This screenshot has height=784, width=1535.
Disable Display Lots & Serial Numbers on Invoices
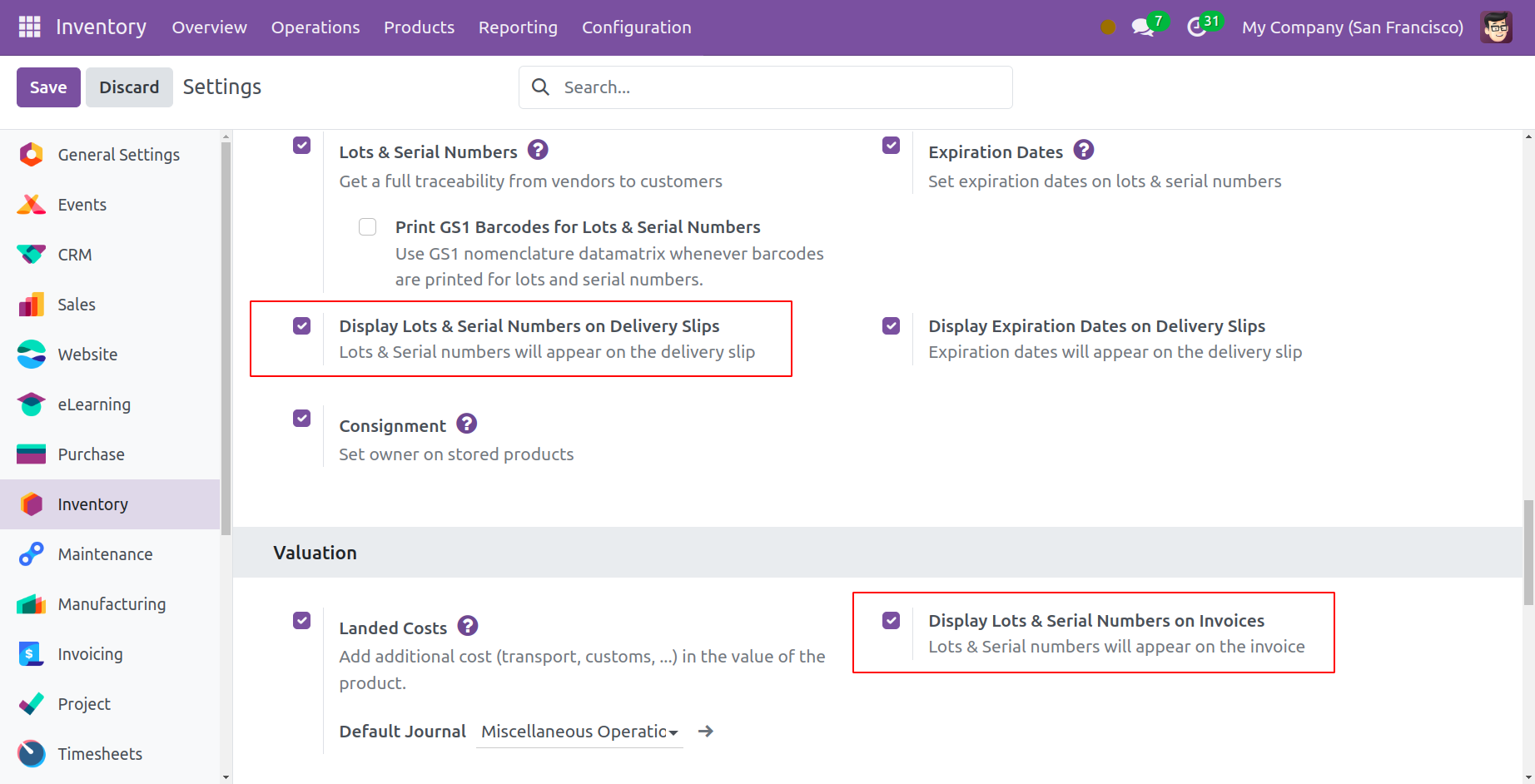pos(891,621)
